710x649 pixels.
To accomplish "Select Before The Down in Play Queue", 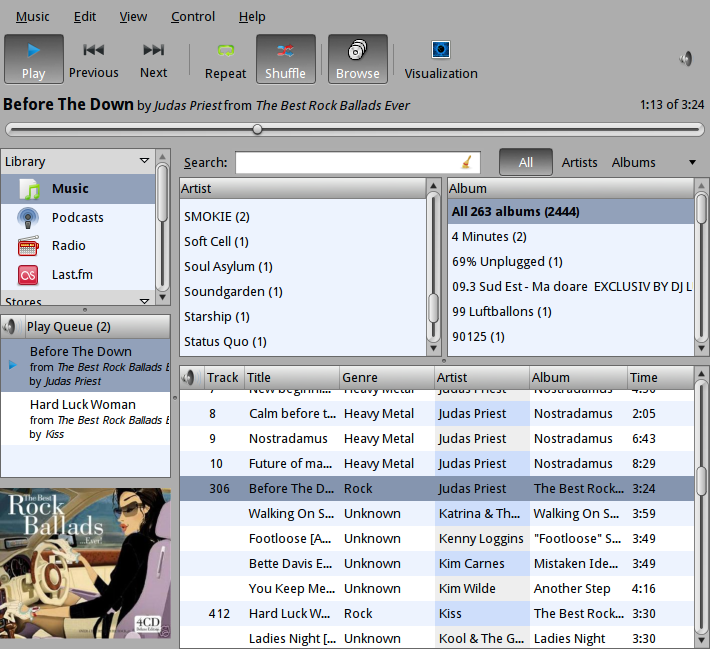I will 86,365.
